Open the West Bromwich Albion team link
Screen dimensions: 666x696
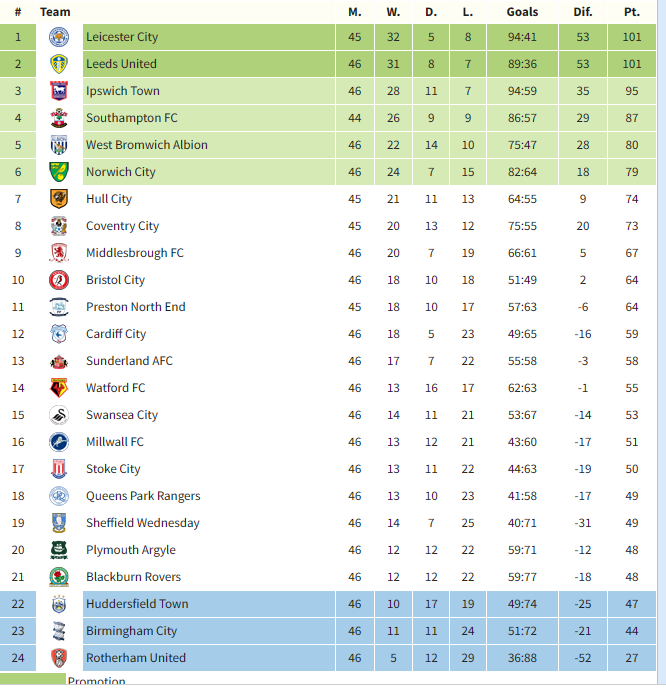(x=147, y=145)
